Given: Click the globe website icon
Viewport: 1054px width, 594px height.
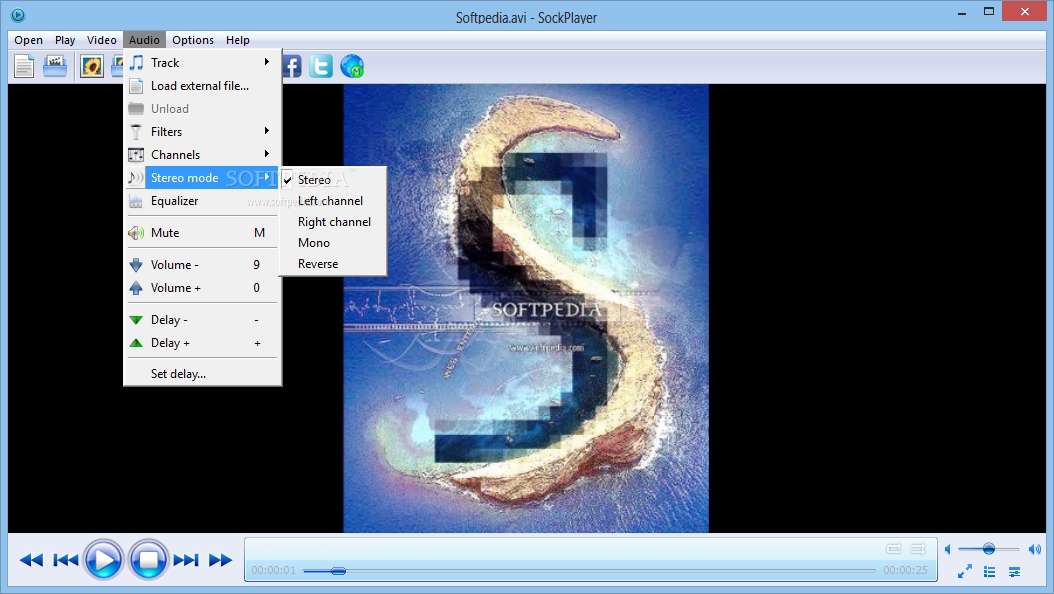Looking at the screenshot, I should point(352,67).
